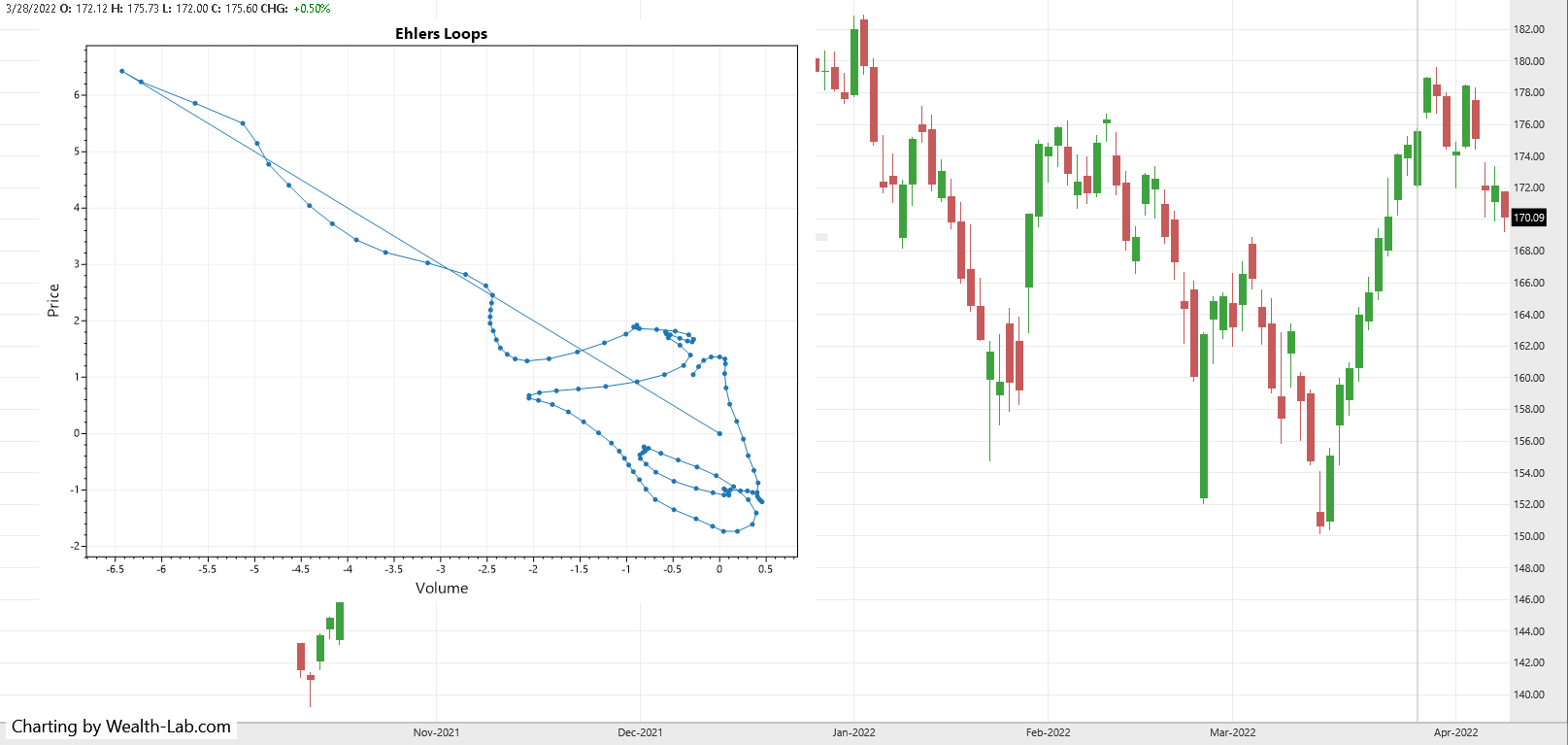The width and height of the screenshot is (1568, 745).
Task: Click the chart title 'Ehlers Loops'
Action: 441,33
